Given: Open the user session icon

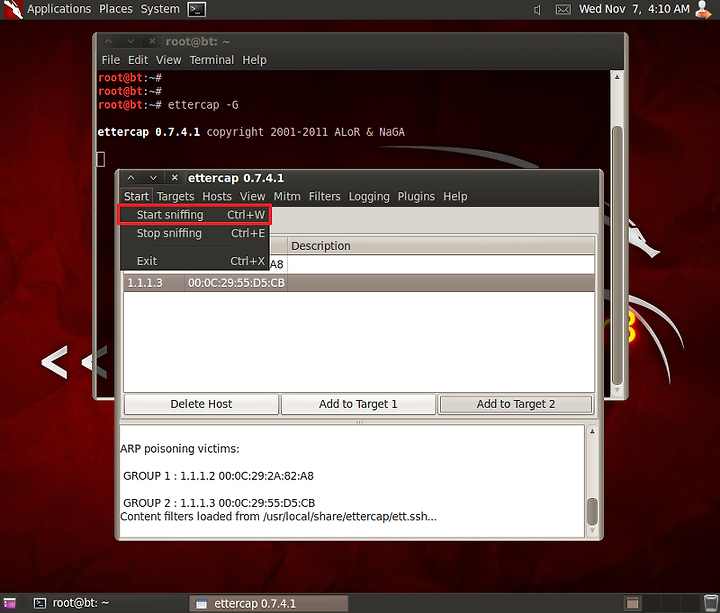Looking at the screenshot, I should coord(703,10).
